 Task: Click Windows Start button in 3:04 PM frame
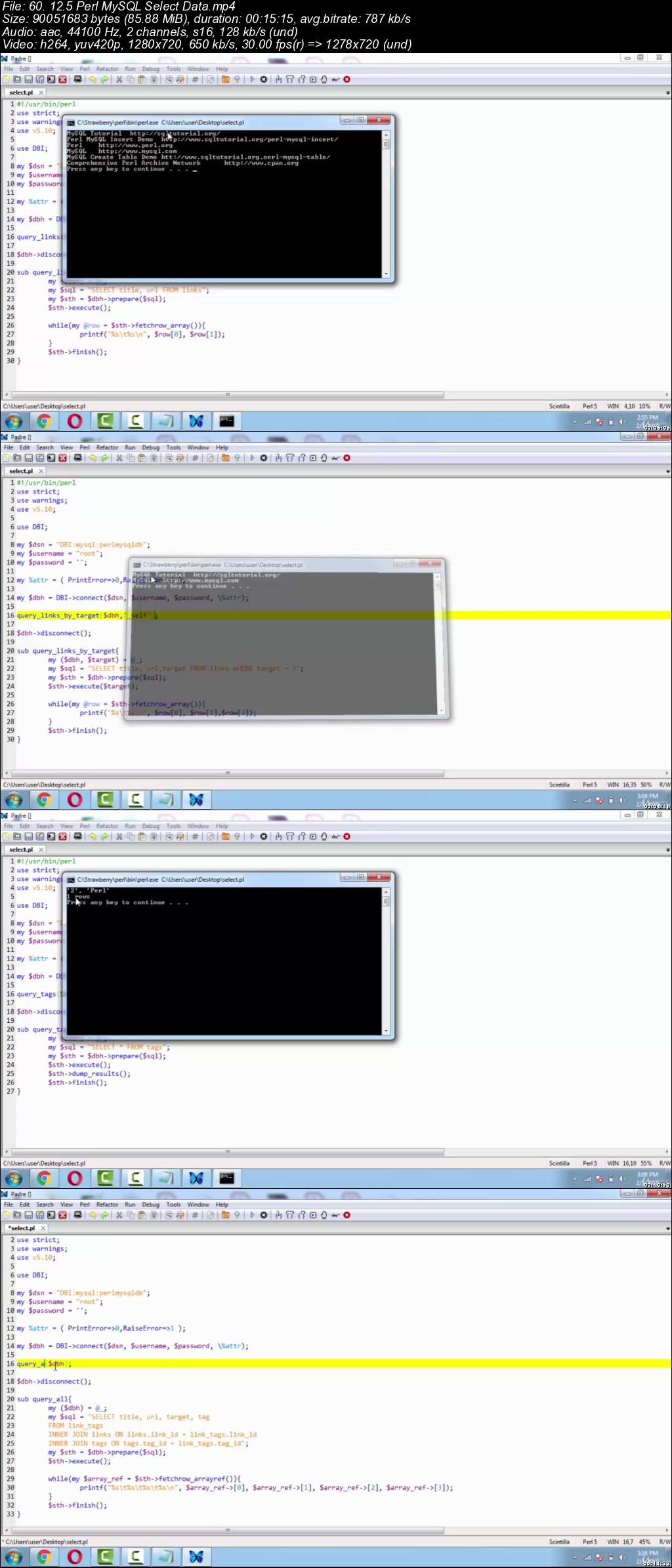coord(14,800)
